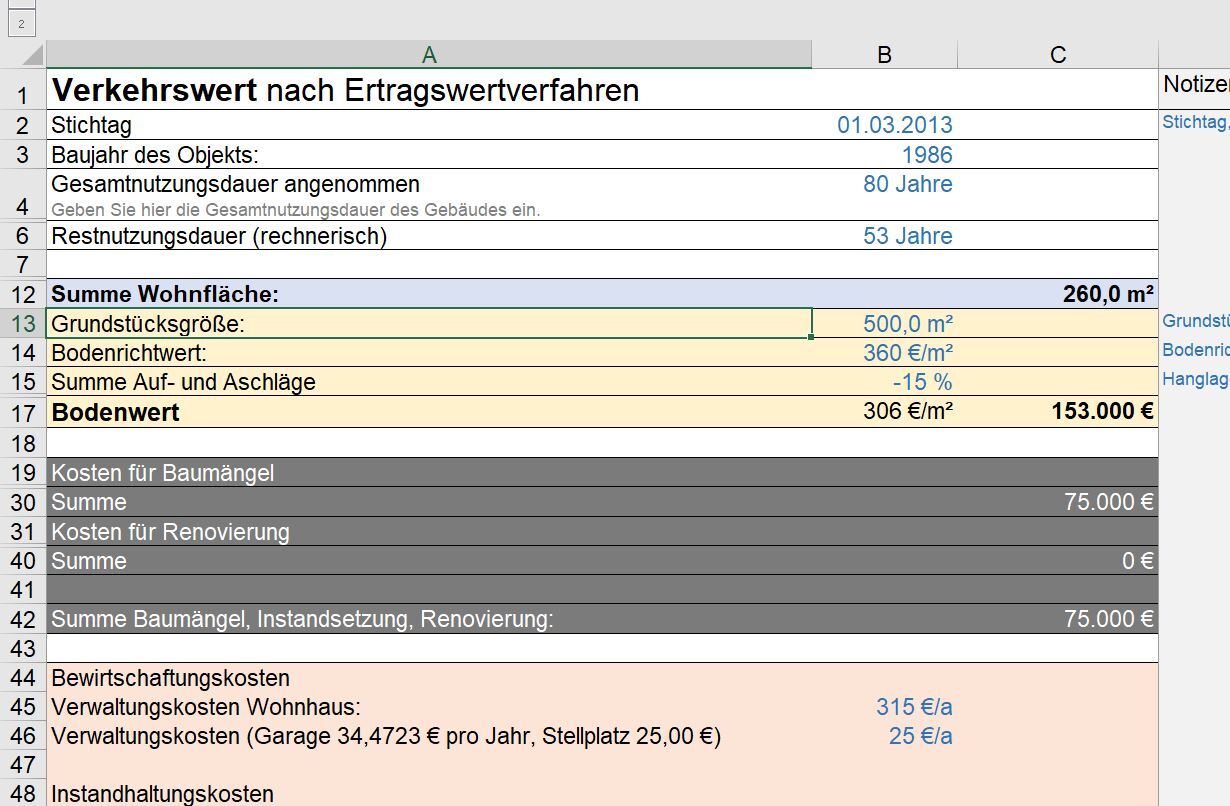This screenshot has height=806, width=1230.
Task: Select the Restnutzungsdauer cell 53 Jahre
Action: pyautogui.click(x=907, y=236)
